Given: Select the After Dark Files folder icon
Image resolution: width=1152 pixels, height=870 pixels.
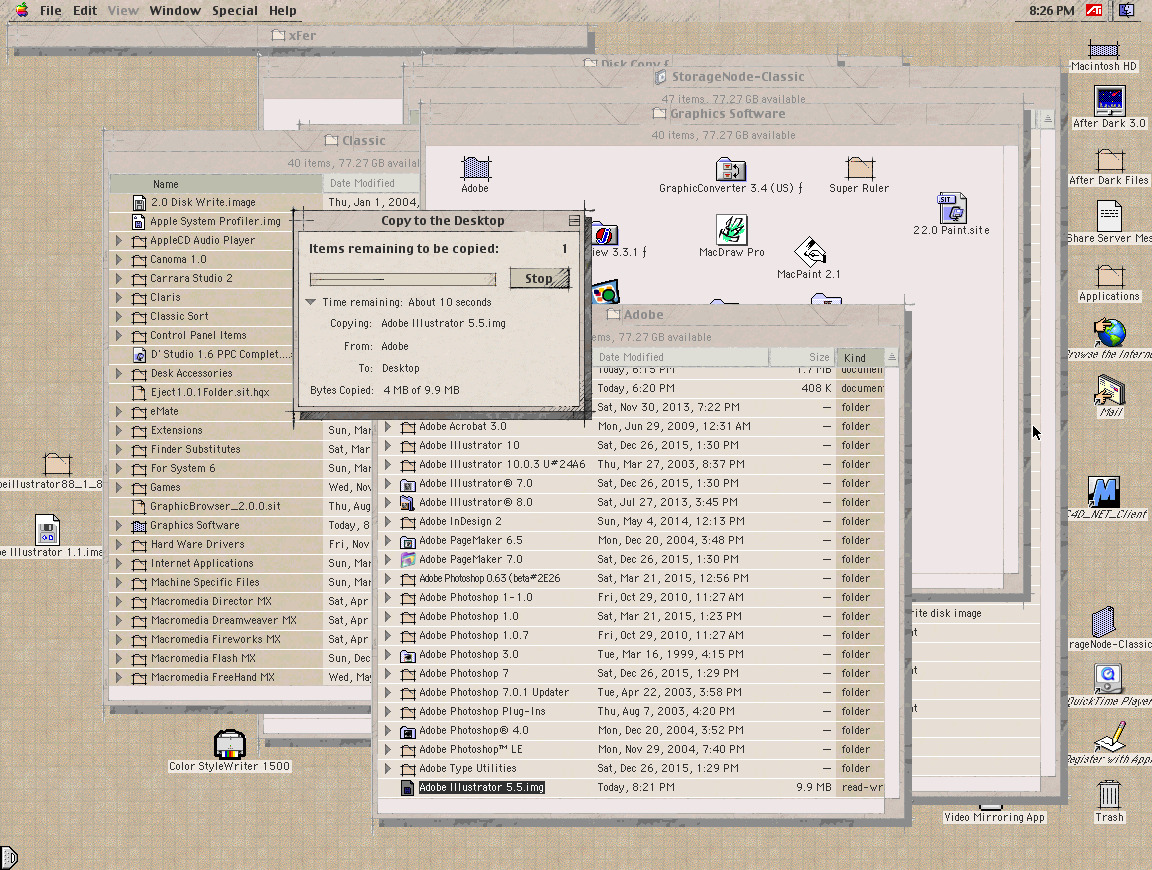Looking at the screenshot, I should [x=1109, y=159].
